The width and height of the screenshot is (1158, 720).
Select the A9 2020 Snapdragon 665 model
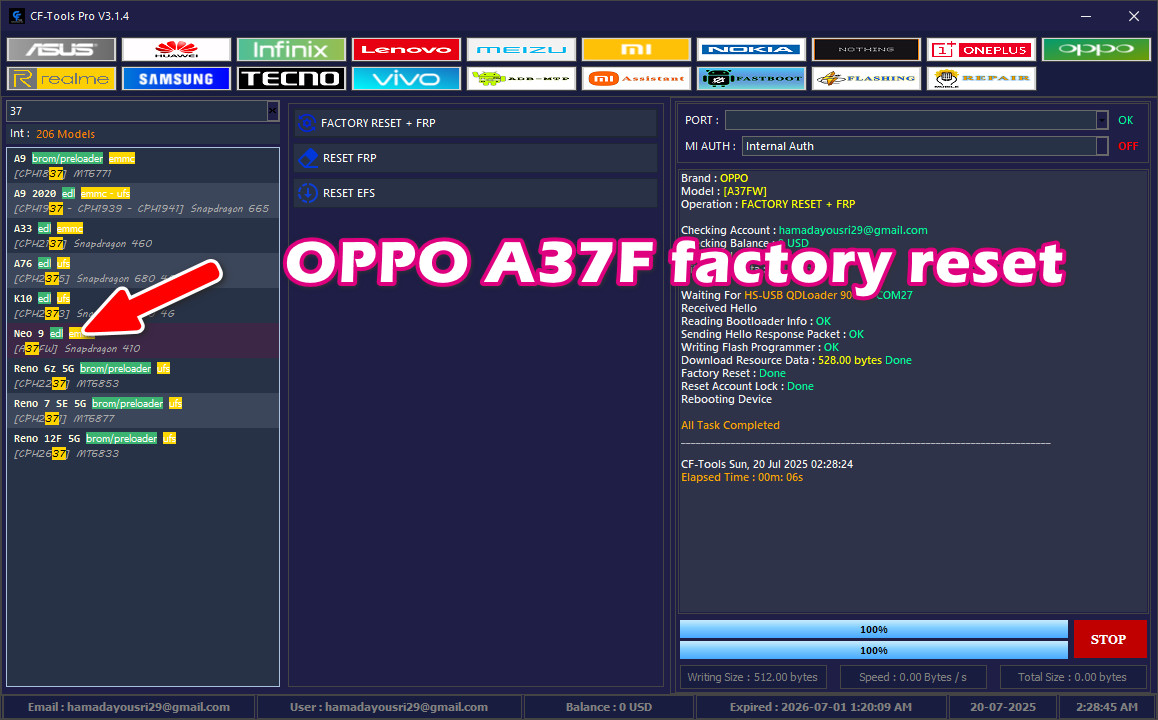click(143, 201)
